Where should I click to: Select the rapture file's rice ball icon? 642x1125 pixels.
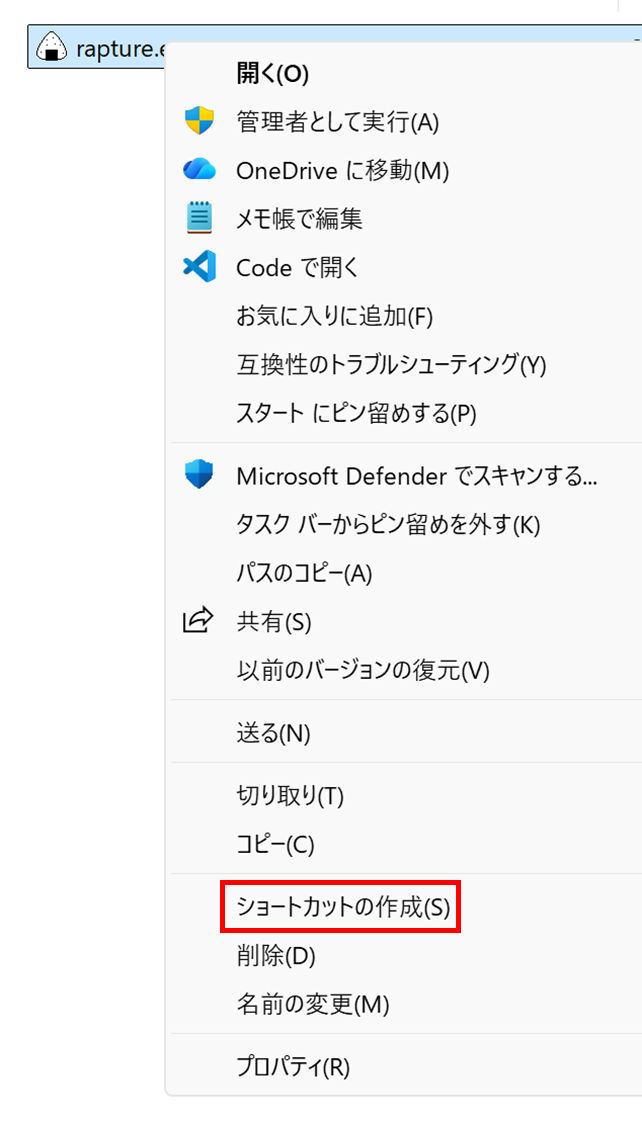click(x=52, y=47)
